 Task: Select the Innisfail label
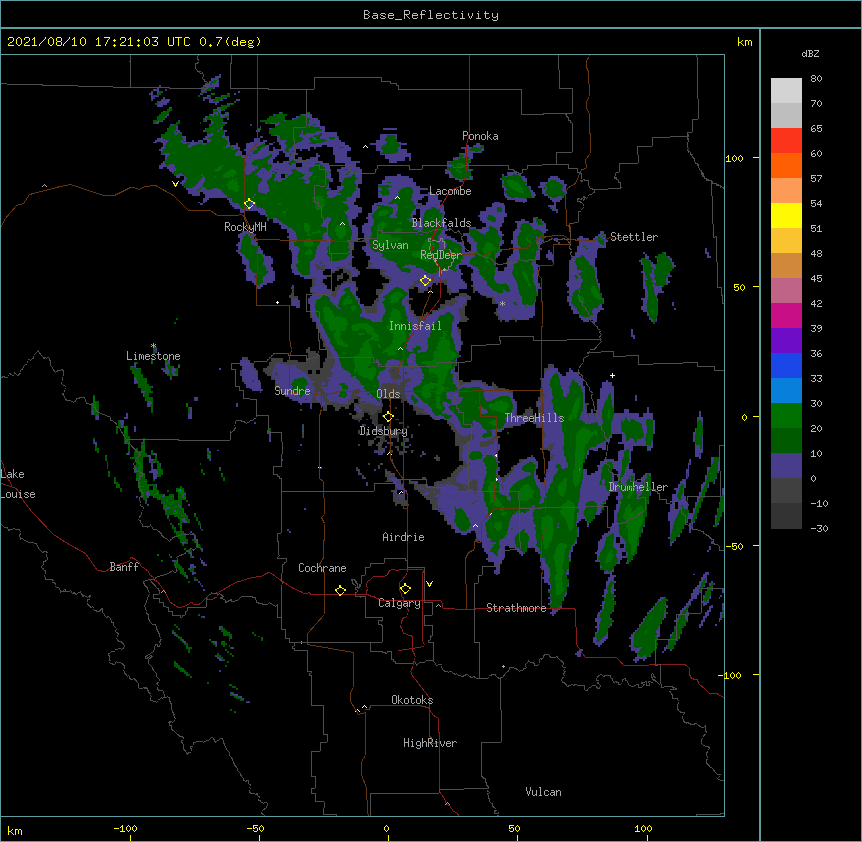coord(415,326)
